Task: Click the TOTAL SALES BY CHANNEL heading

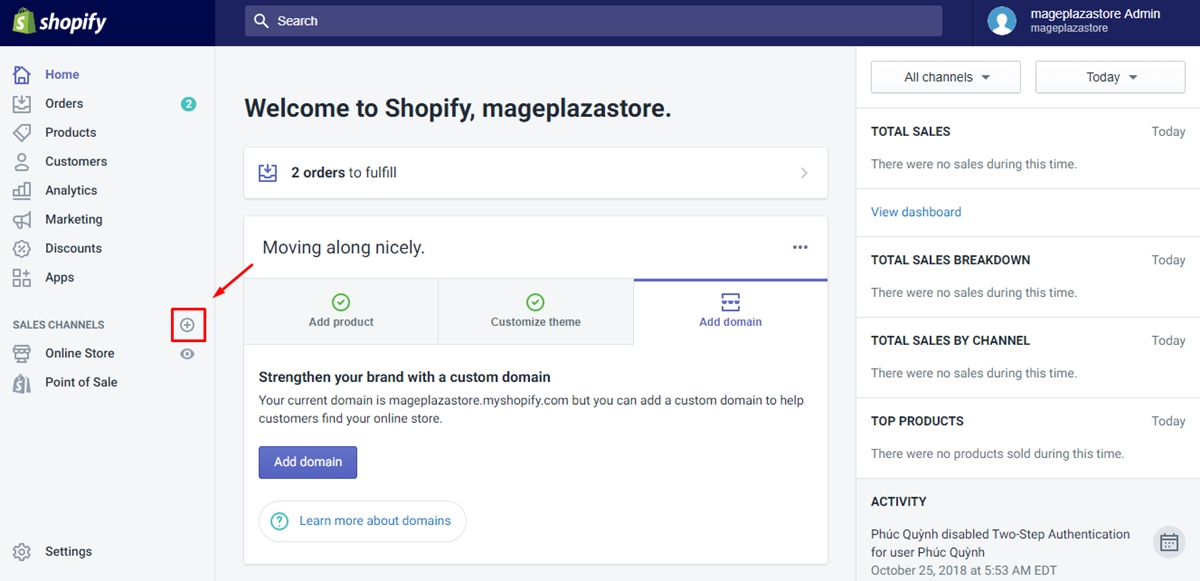Action: pyautogui.click(x=950, y=340)
